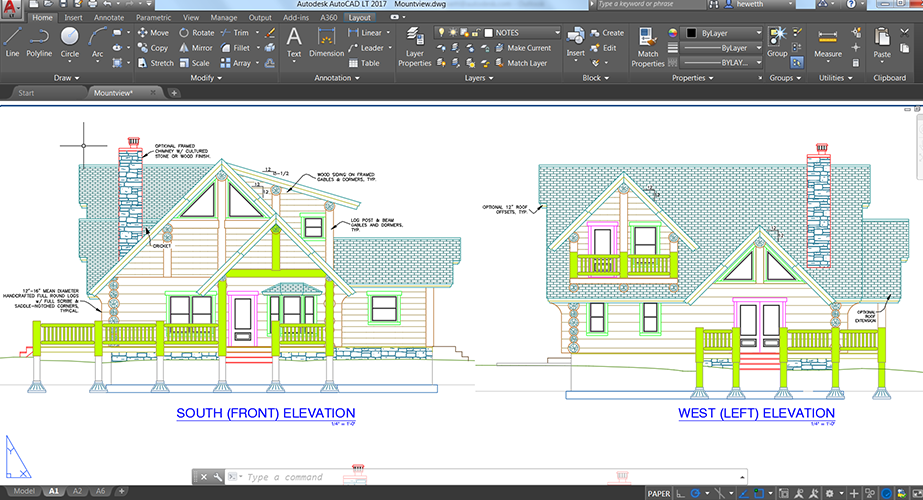Open the ByLayer color dropdown
The image size is (923, 500).
click(x=721, y=33)
